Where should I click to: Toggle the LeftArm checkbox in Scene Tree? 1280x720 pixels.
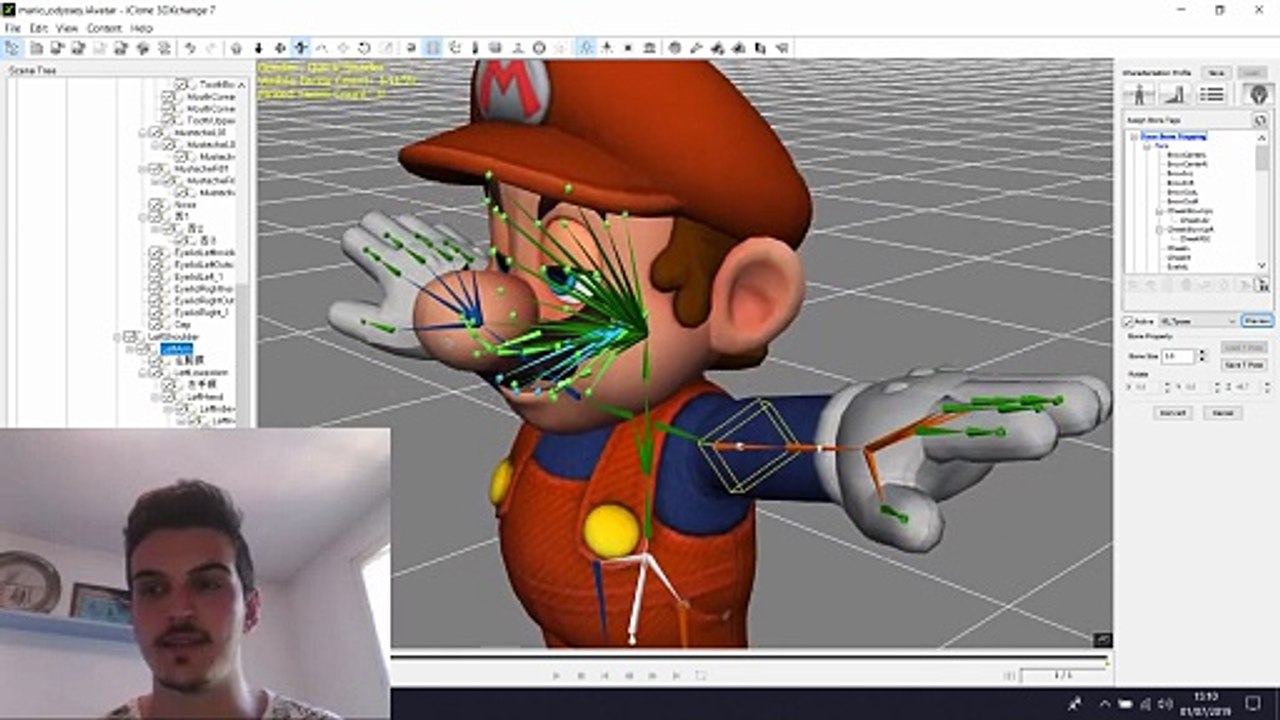pos(143,349)
